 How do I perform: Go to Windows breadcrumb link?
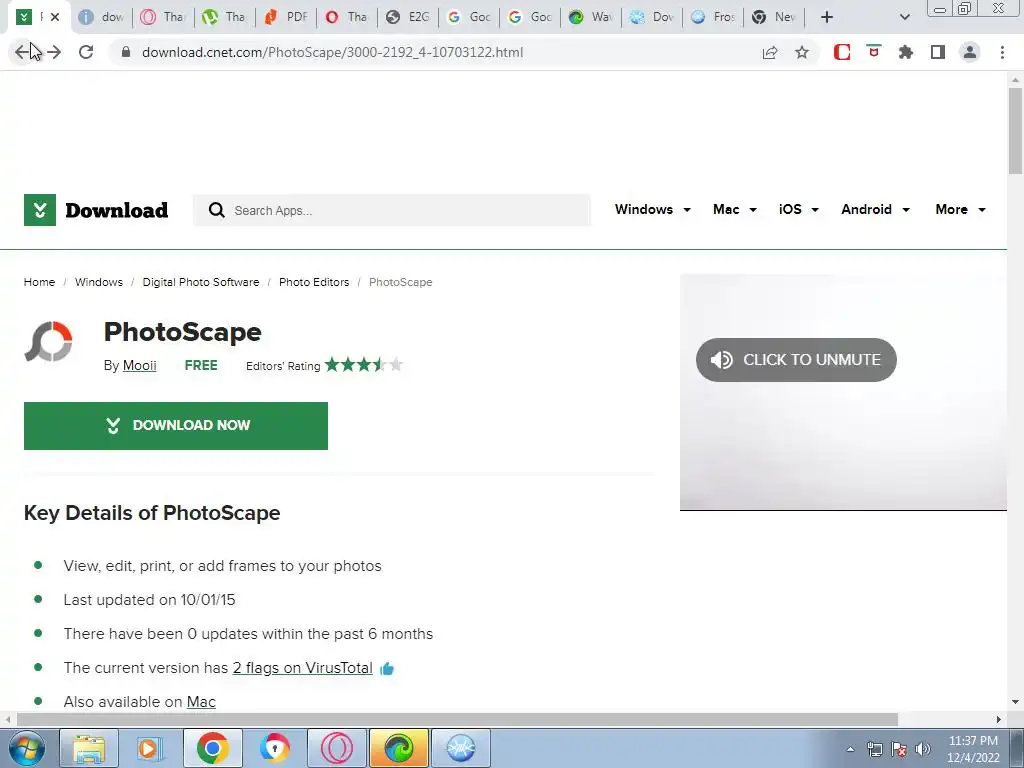coord(99,282)
